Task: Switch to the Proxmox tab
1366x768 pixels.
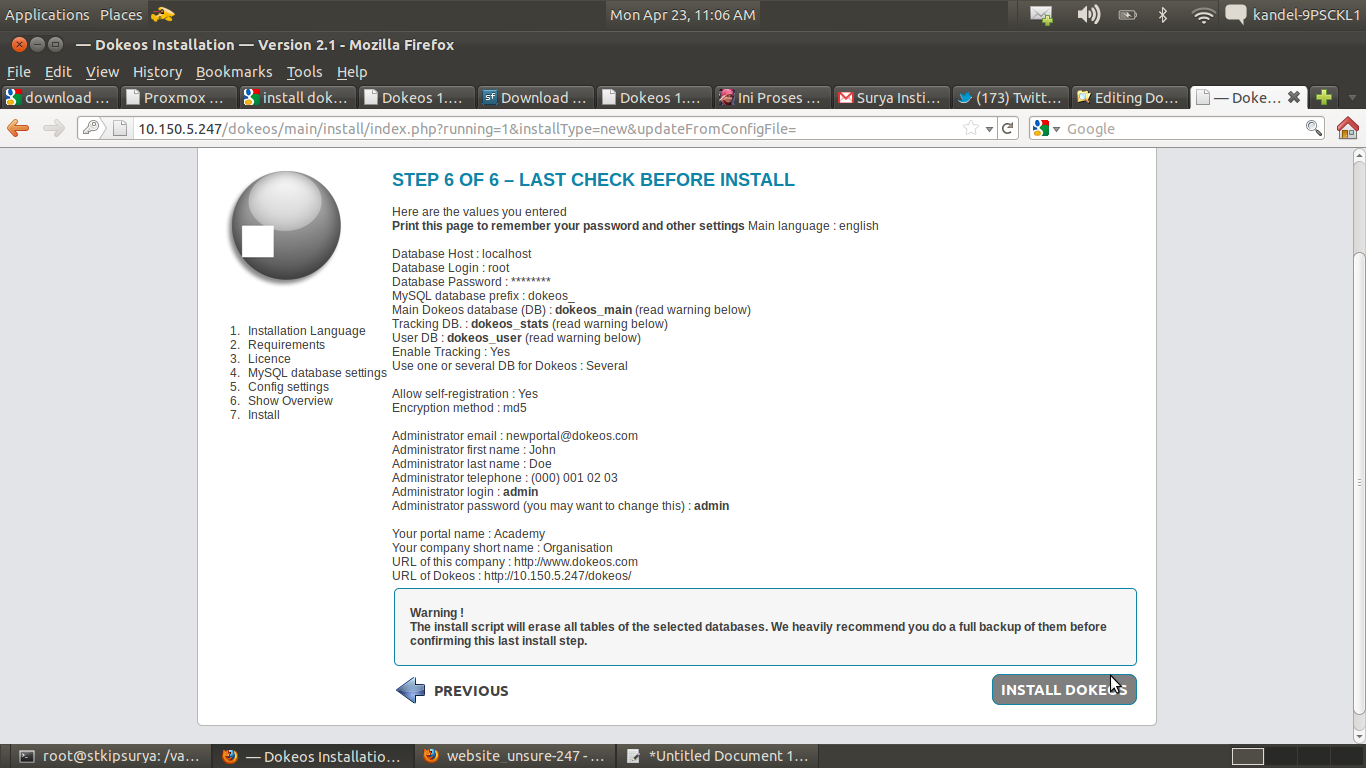Action: pos(178,97)
